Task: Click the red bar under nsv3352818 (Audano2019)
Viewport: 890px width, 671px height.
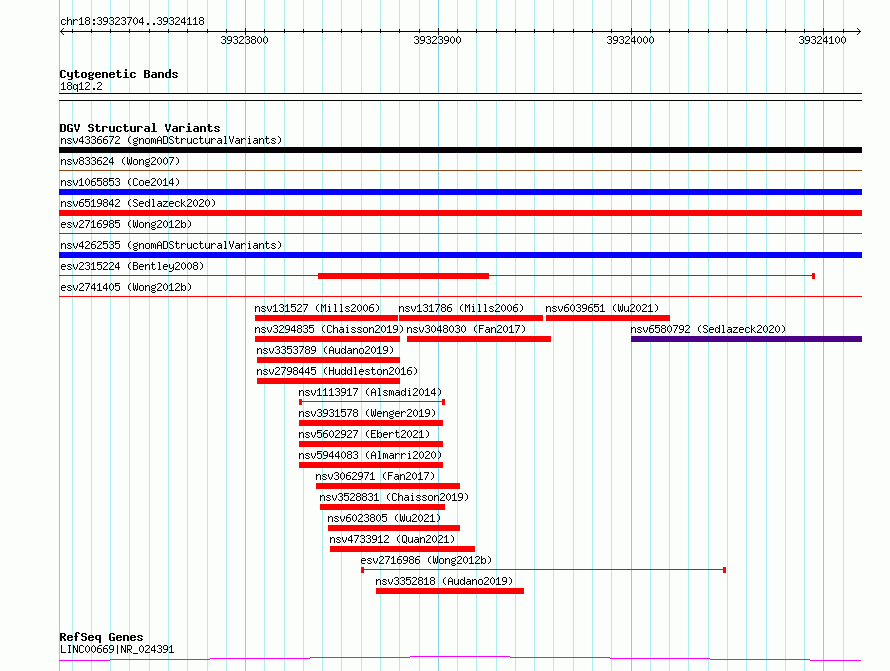Action: tap(450, 591)
